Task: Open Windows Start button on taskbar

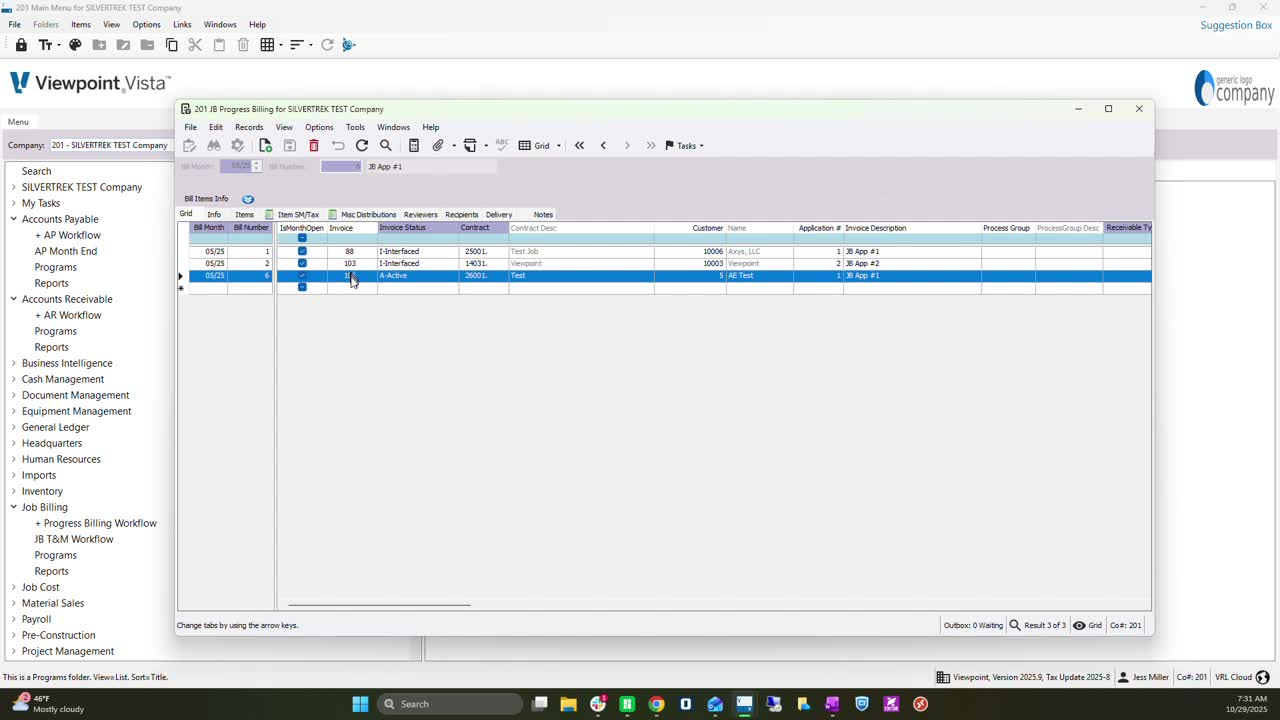Action: click(360, 704)
